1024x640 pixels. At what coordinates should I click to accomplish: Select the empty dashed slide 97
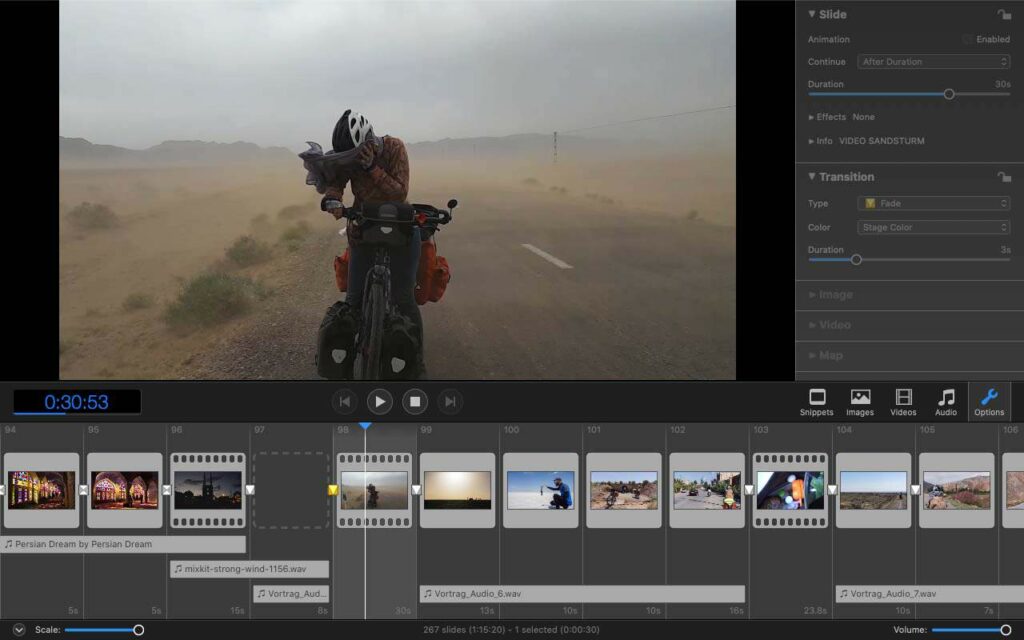291,490
